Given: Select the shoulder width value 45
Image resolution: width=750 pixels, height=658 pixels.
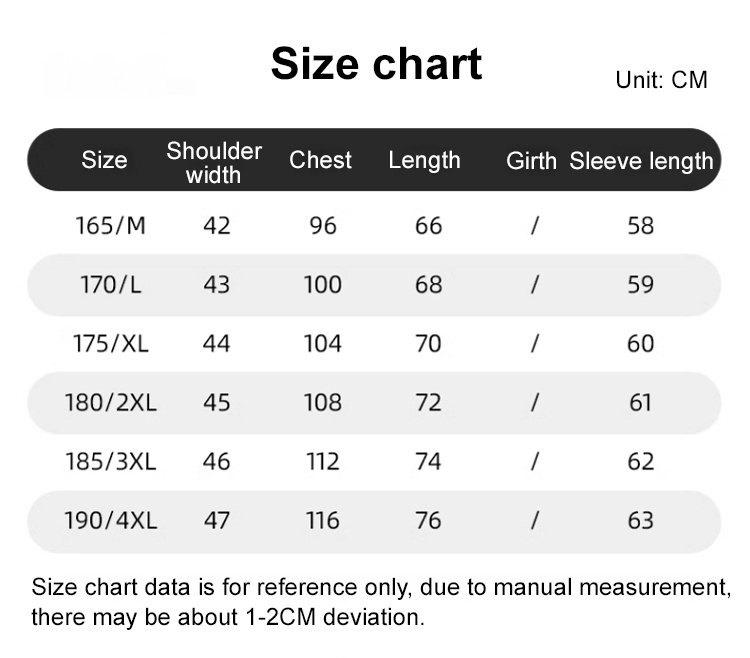Looking at the screenshot, I should (216, 402).
